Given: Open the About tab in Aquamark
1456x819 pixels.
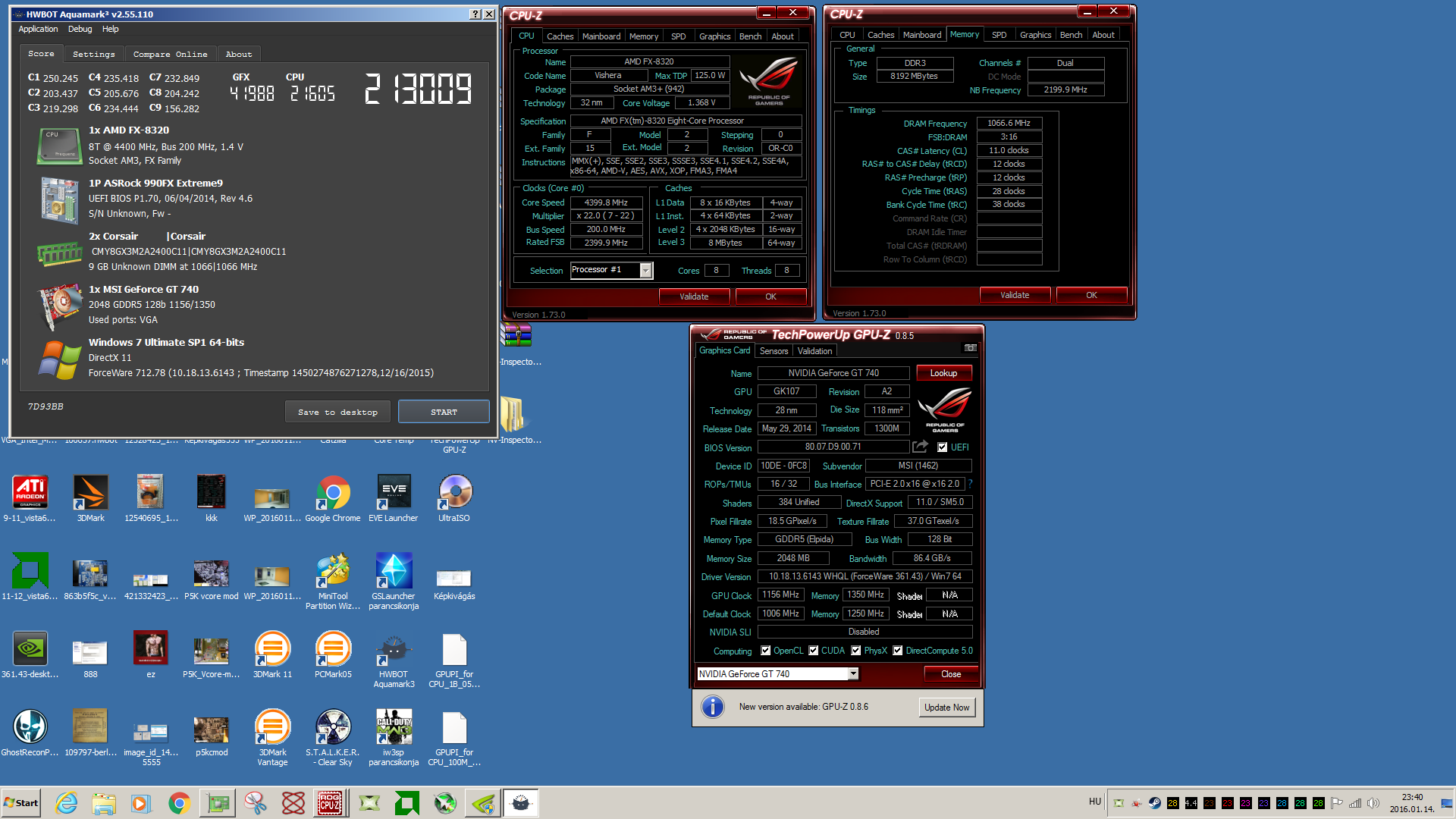Looking at the screenshot, I should 238,54.
